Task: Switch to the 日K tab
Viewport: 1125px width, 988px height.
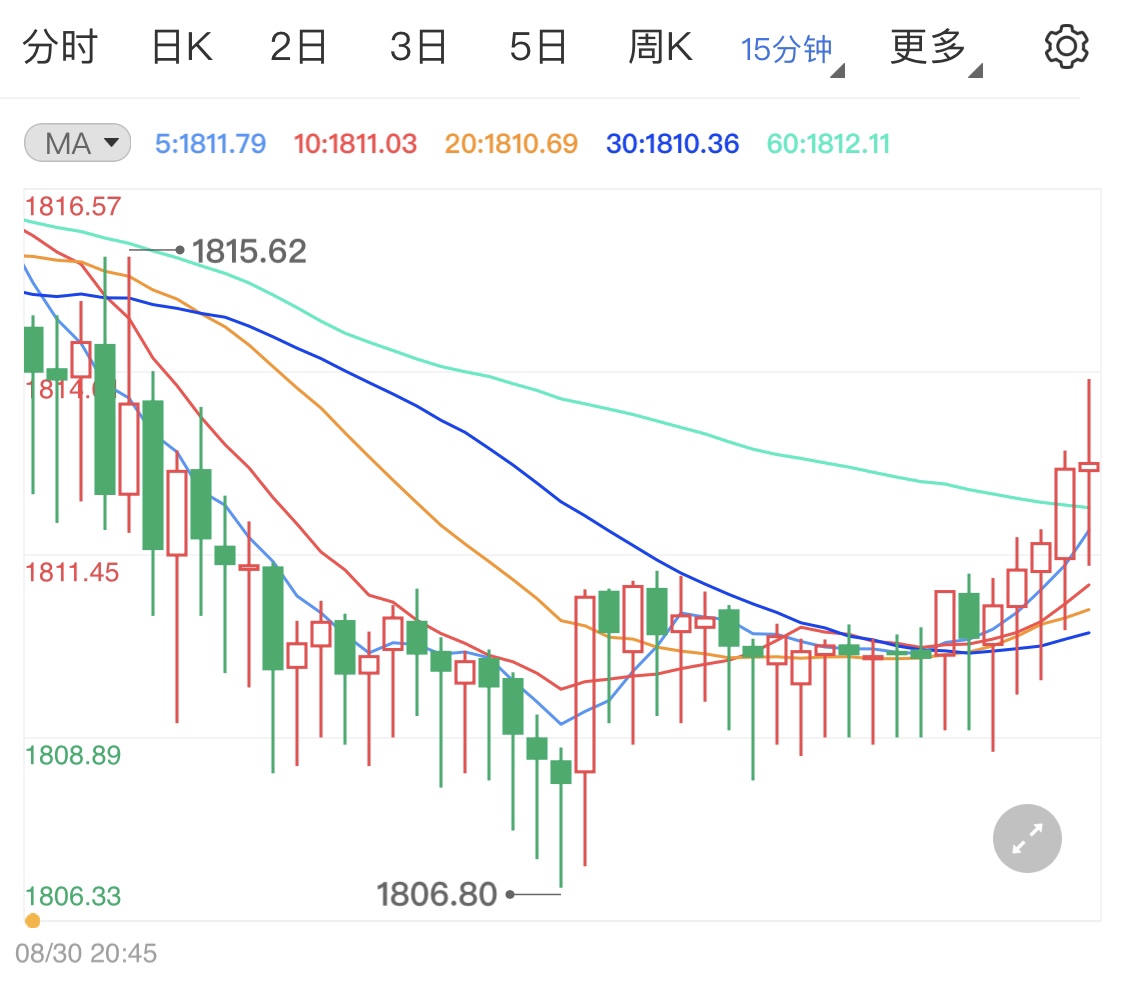Action: [182, 47]
